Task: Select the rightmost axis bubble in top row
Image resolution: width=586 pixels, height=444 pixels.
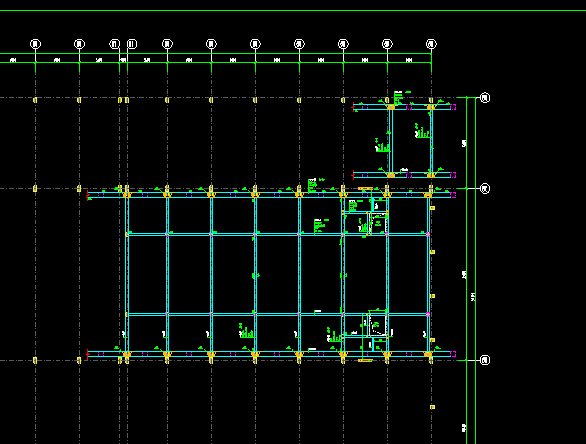Action: pyautogui.click(x=431, y=44)
